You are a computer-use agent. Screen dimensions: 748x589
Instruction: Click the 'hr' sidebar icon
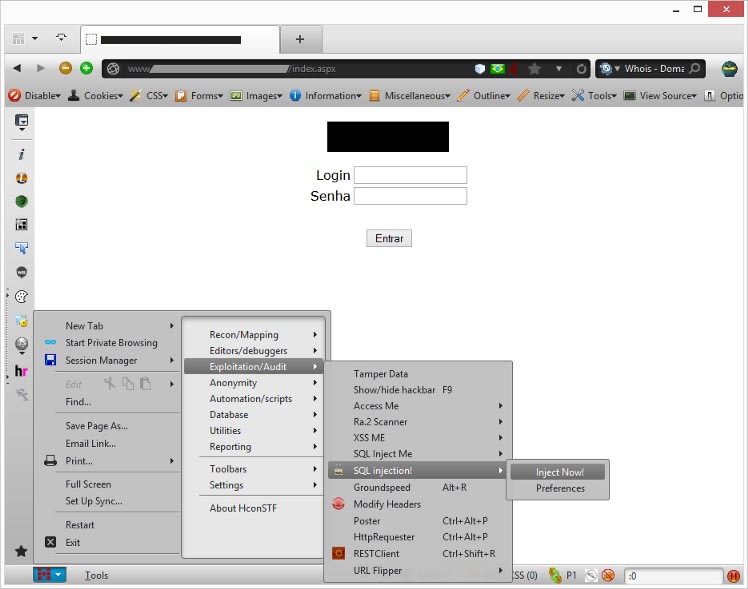21,371
